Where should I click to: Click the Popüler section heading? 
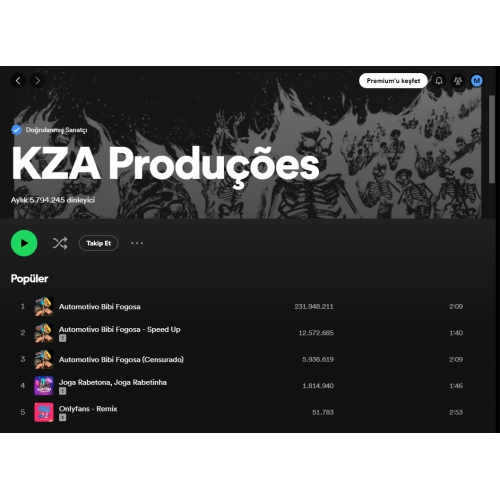click(x=29, y=278)
